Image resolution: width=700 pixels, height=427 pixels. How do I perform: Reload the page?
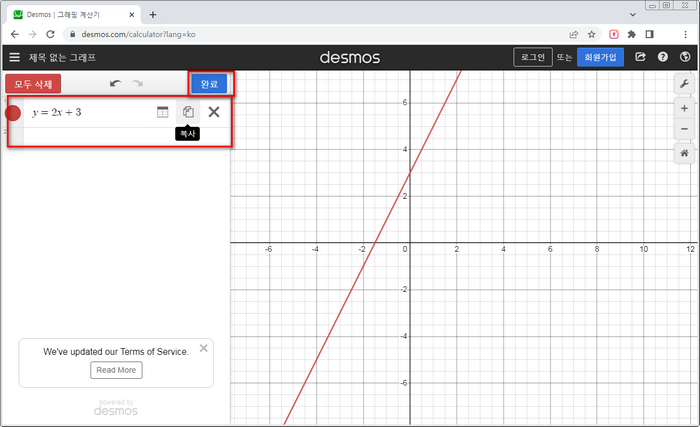click(x=50, y=34)
